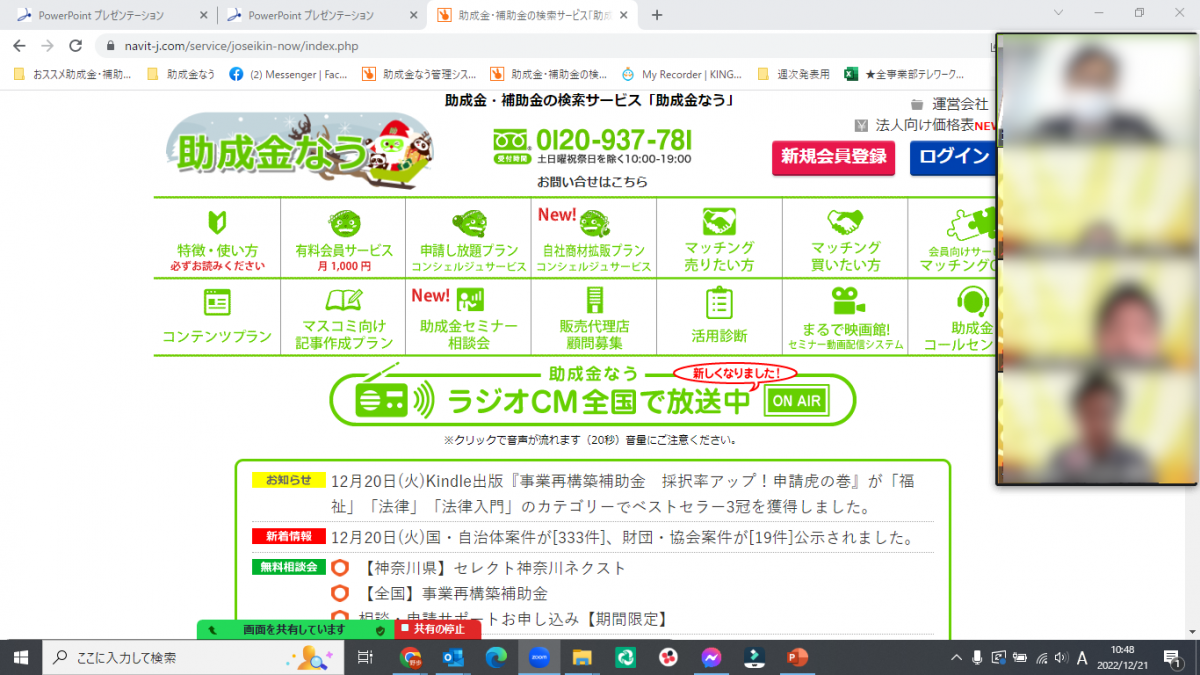The image size is (1200, 675).
Task: Reload the page with Chrome's refresh icon
Action: [x=75, y=46]
